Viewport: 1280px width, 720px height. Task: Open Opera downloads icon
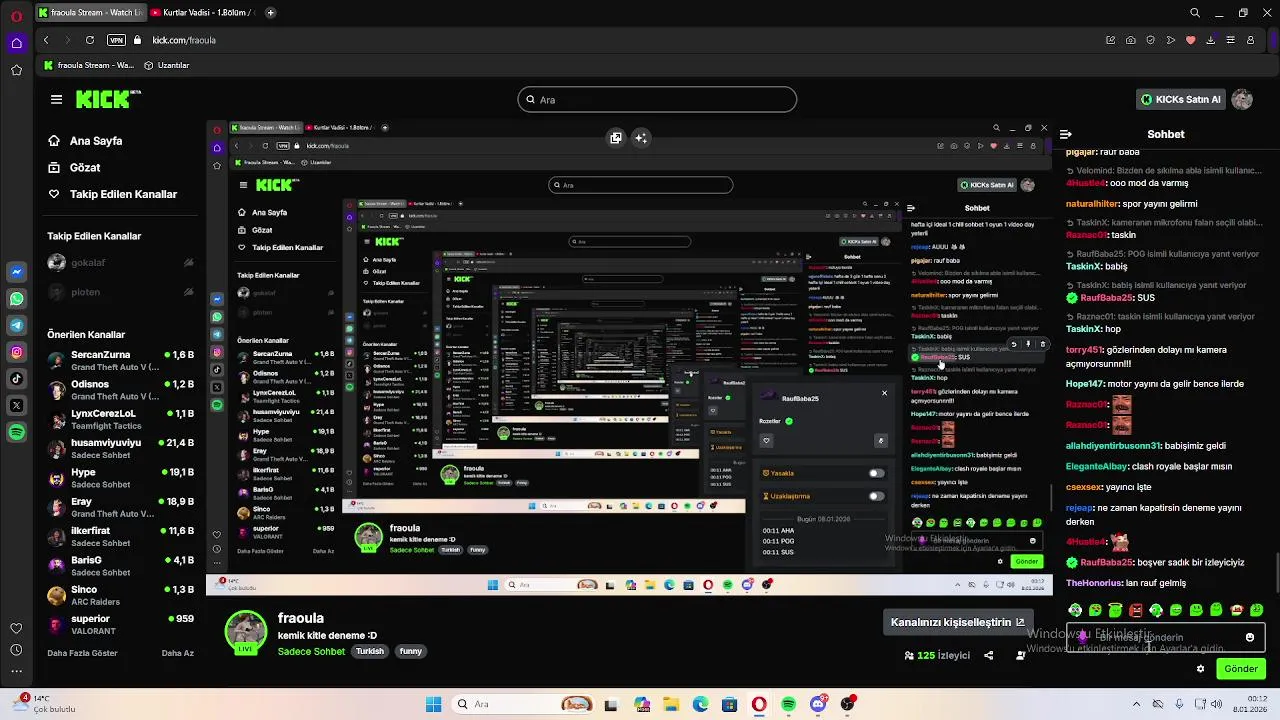(x=1211, y=40)
